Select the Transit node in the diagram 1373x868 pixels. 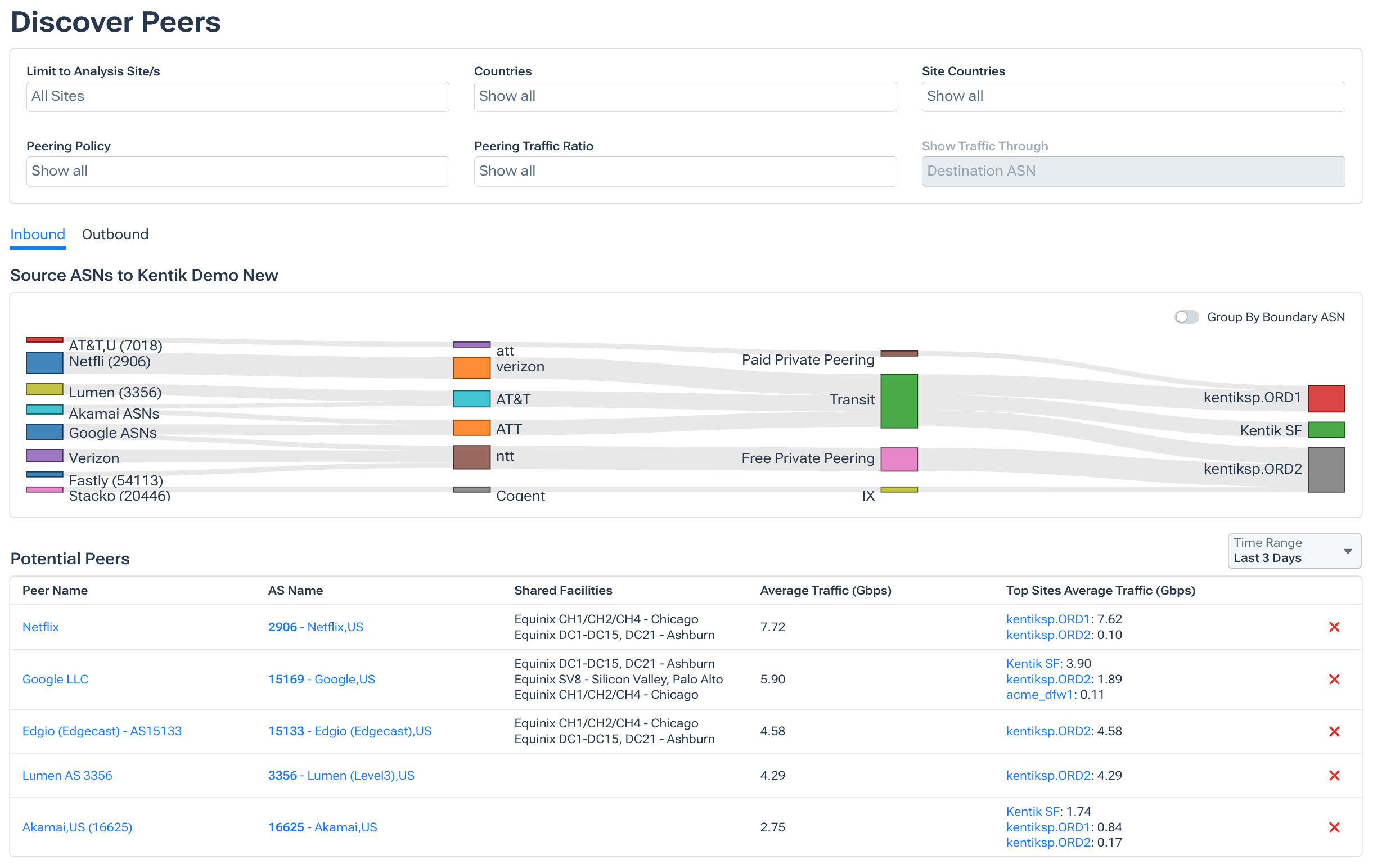point(900,401)
